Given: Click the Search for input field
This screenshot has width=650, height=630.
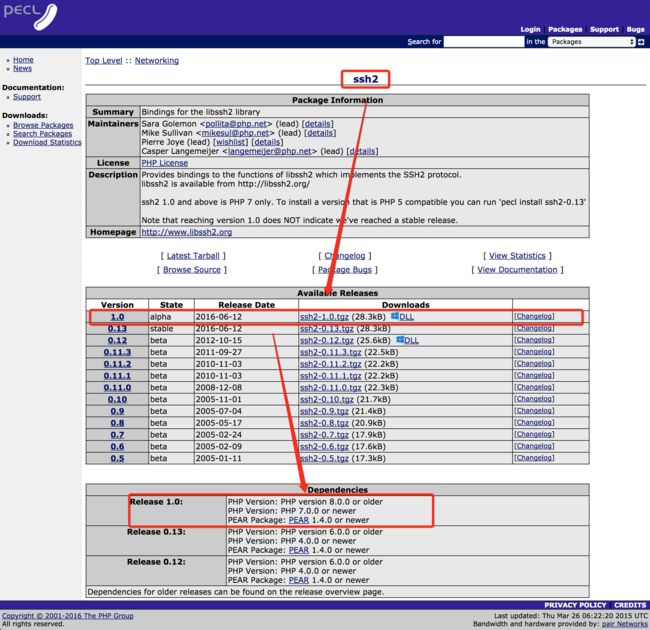Looking at the screenshot, I should tap(484, 42).
